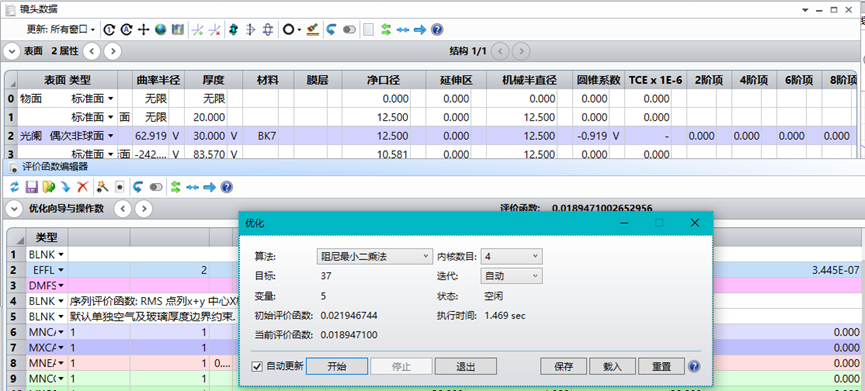Click the black crosshair plus icon in lens toolbar
The width and height of the screenshot is (865, 391).
(143, 30)
